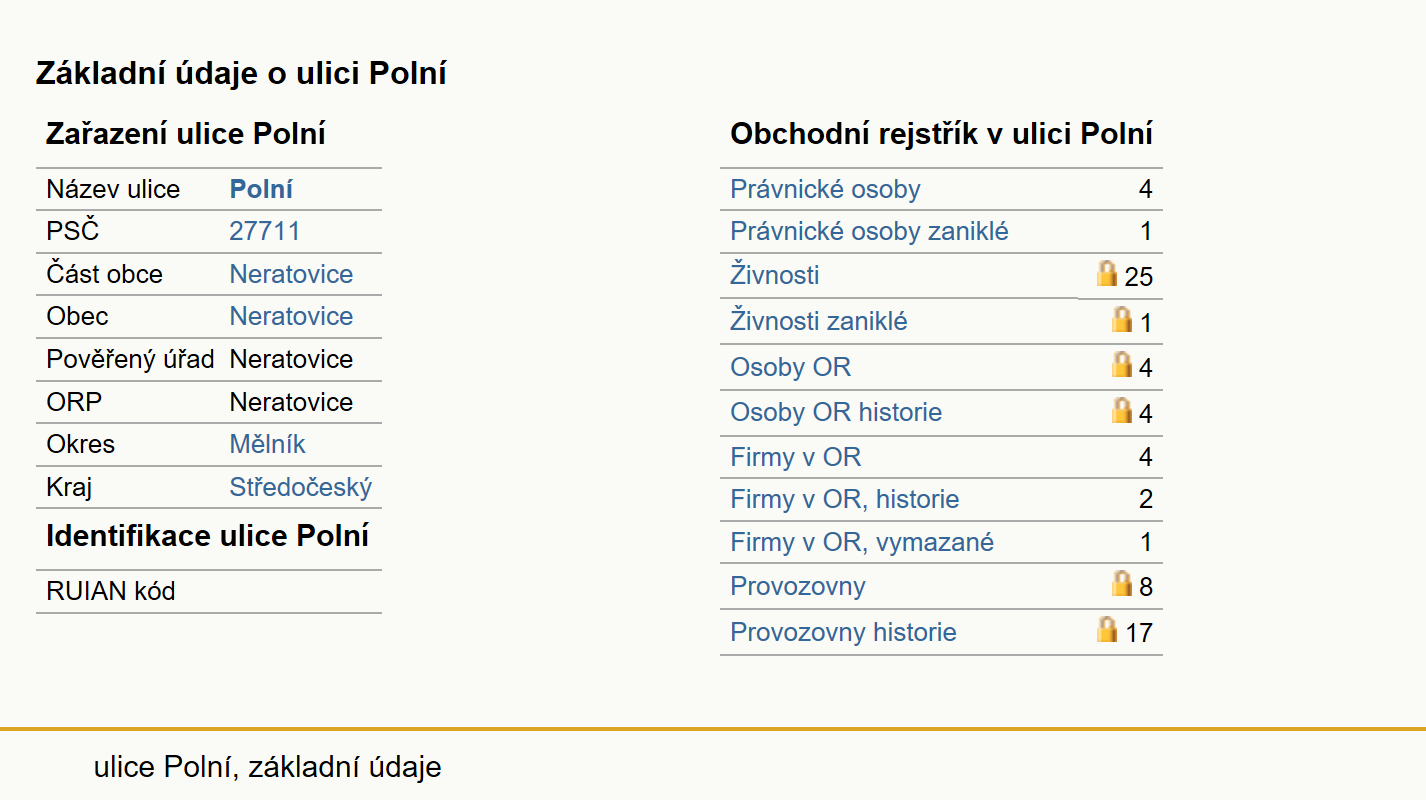Click the lock icon beside Osoby OR
The image size is (1426, 800).
tap(1122, 365)
